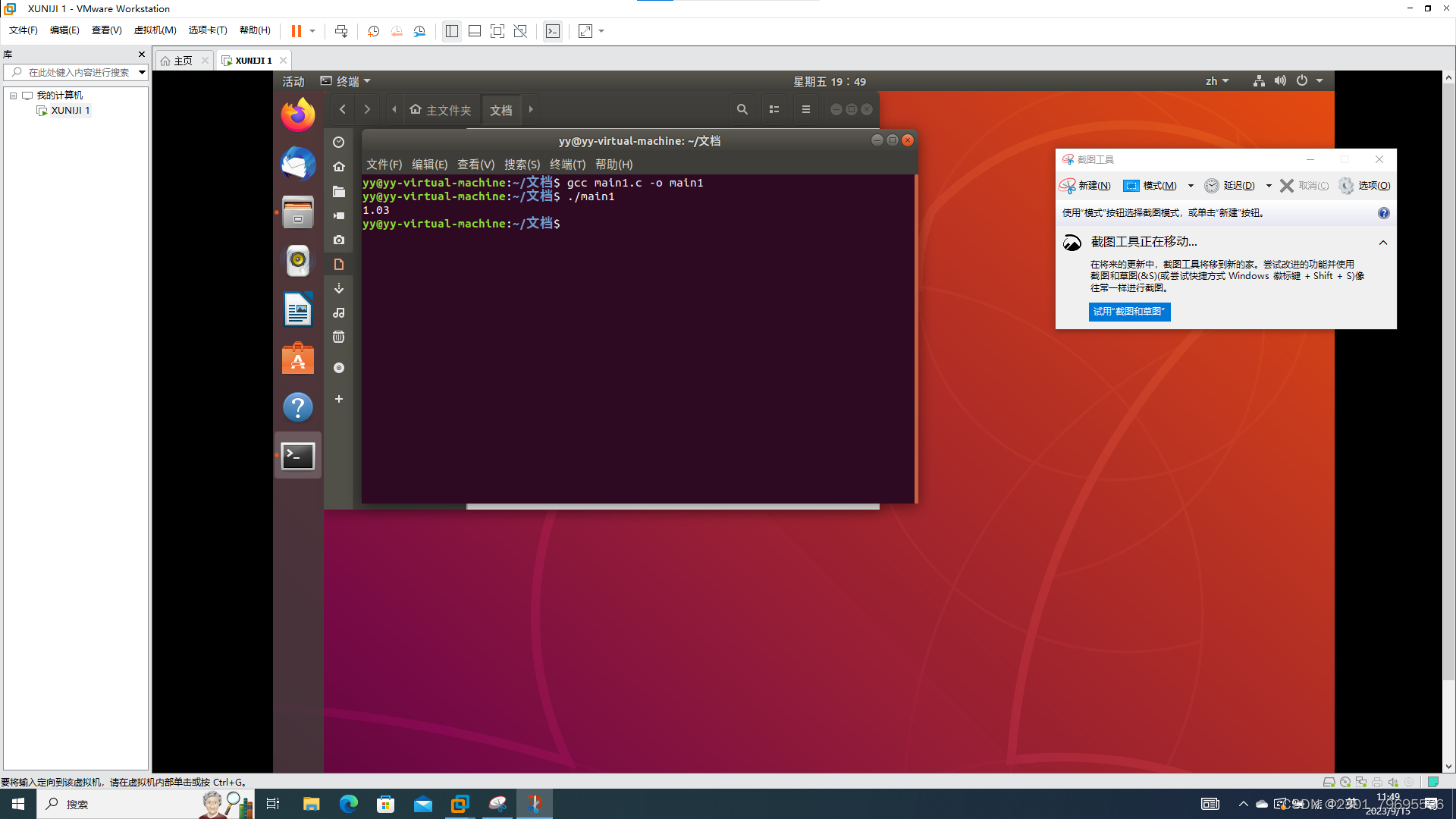The width and height of the screenshot is (1456, 819).
Task: Open the 终端 app menu in top bar
Action: [346, 81]
